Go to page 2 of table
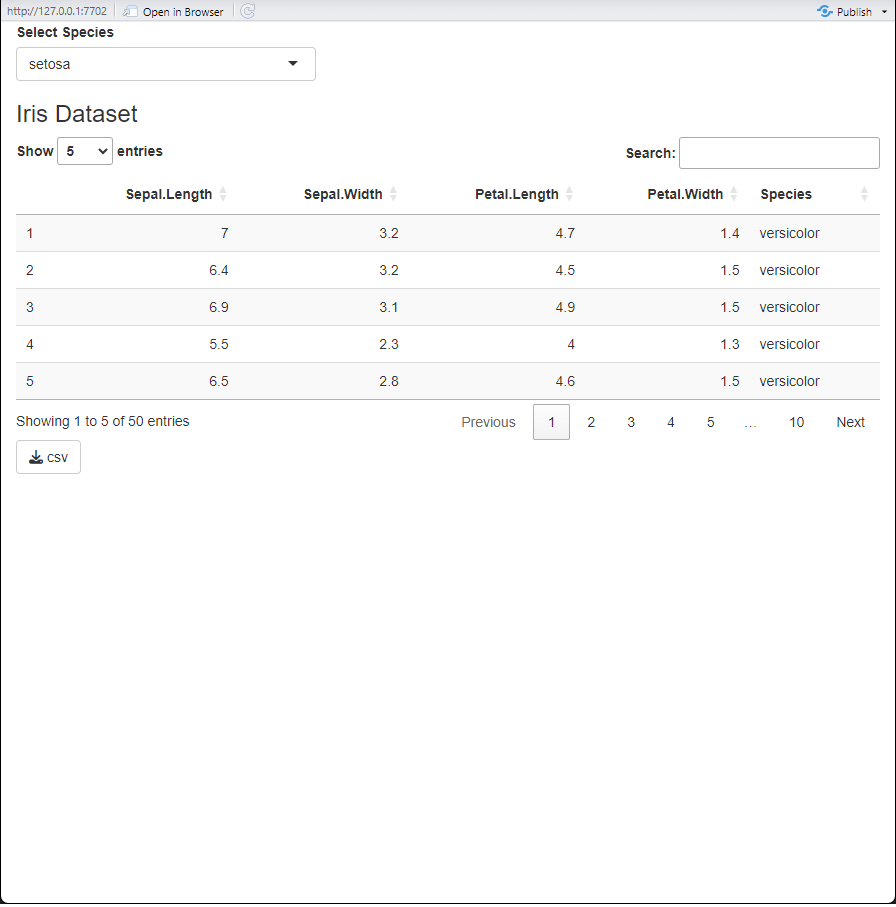 pos(591,422)
